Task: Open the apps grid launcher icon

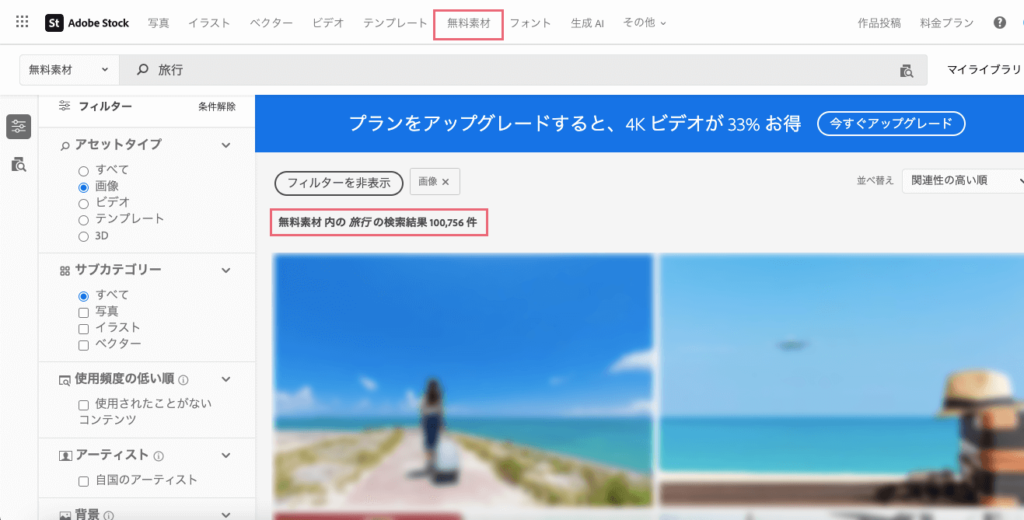Action: pos(22,22)
